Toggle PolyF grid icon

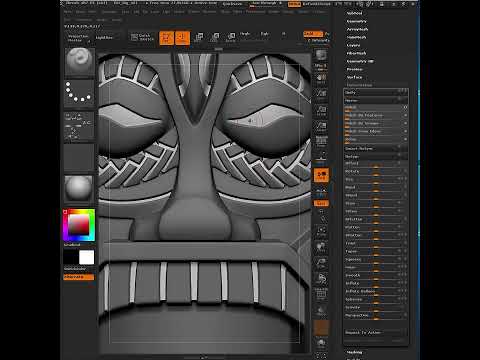pyautogui.click(x=321, y=294)
